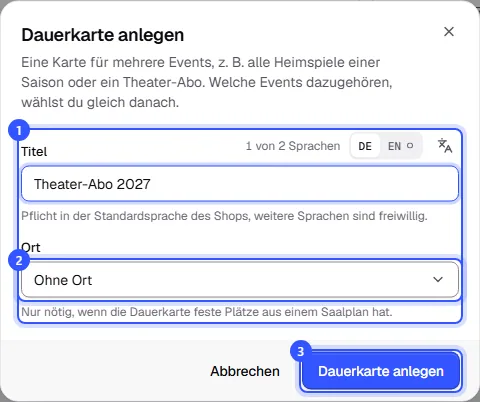480x402 pixels.
Task: Click the Titel field label
Action: point(34,152)
